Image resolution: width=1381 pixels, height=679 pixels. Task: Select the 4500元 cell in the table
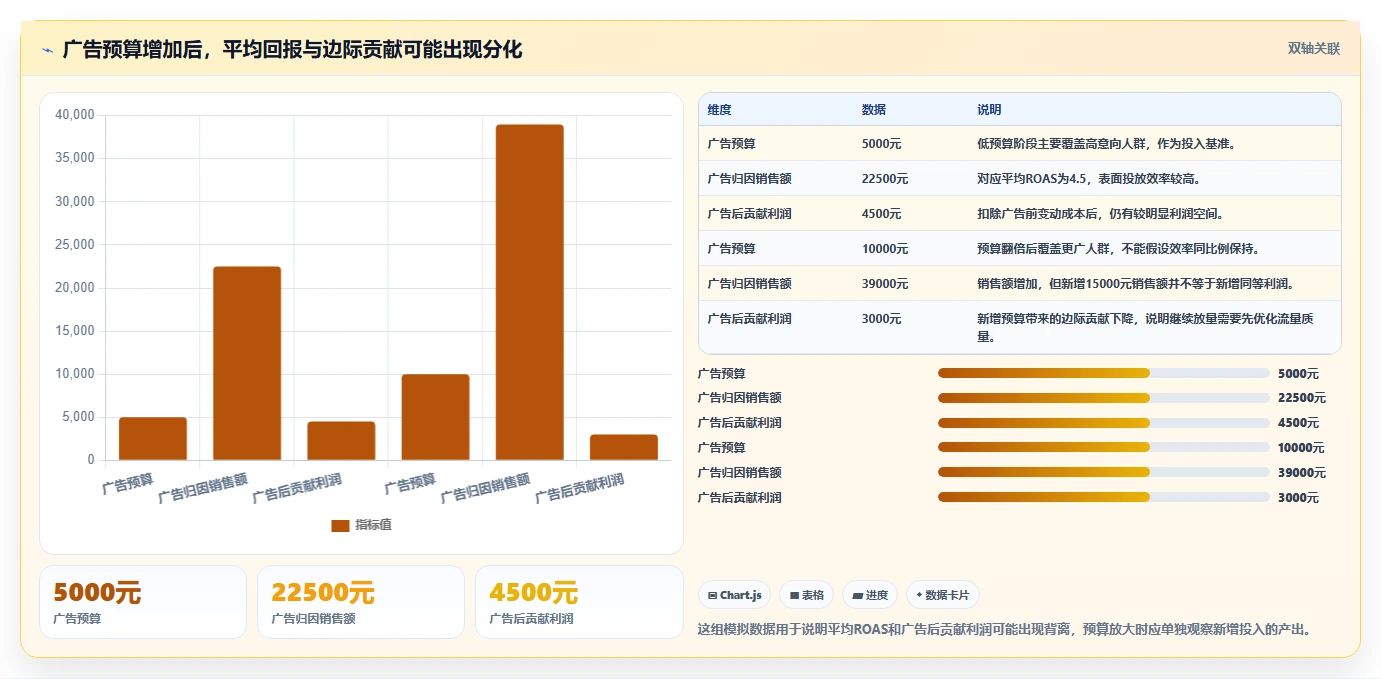pos(881,214)
